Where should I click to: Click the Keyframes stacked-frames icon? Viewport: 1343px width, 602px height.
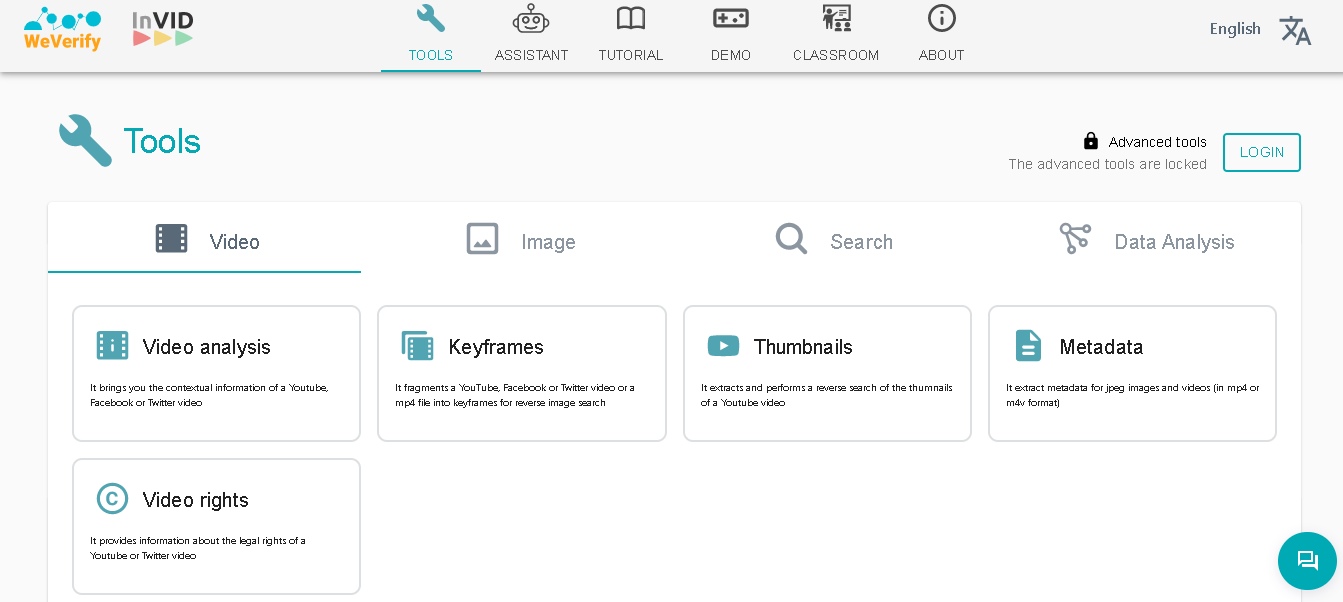417,346
